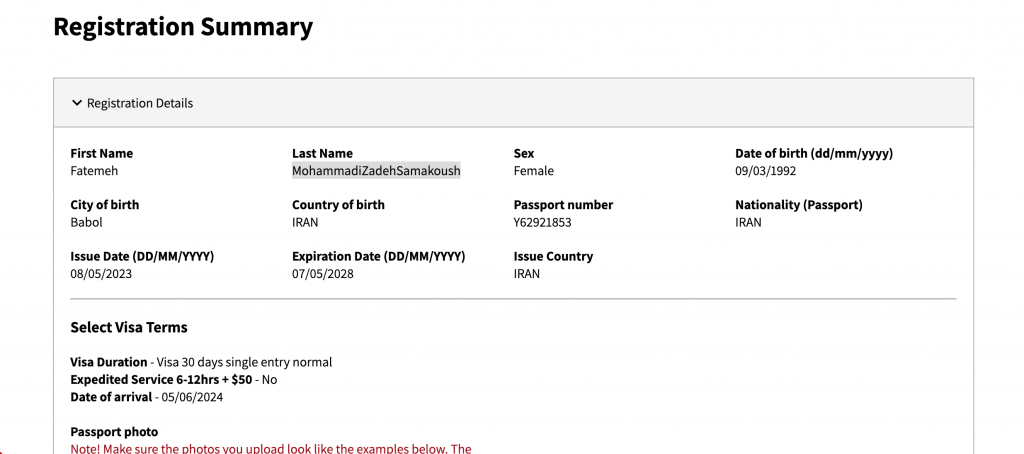The height and width of the screenshot is (454, 1024).
Task: Click the Visa Duration line
Action: coord(201,362)
